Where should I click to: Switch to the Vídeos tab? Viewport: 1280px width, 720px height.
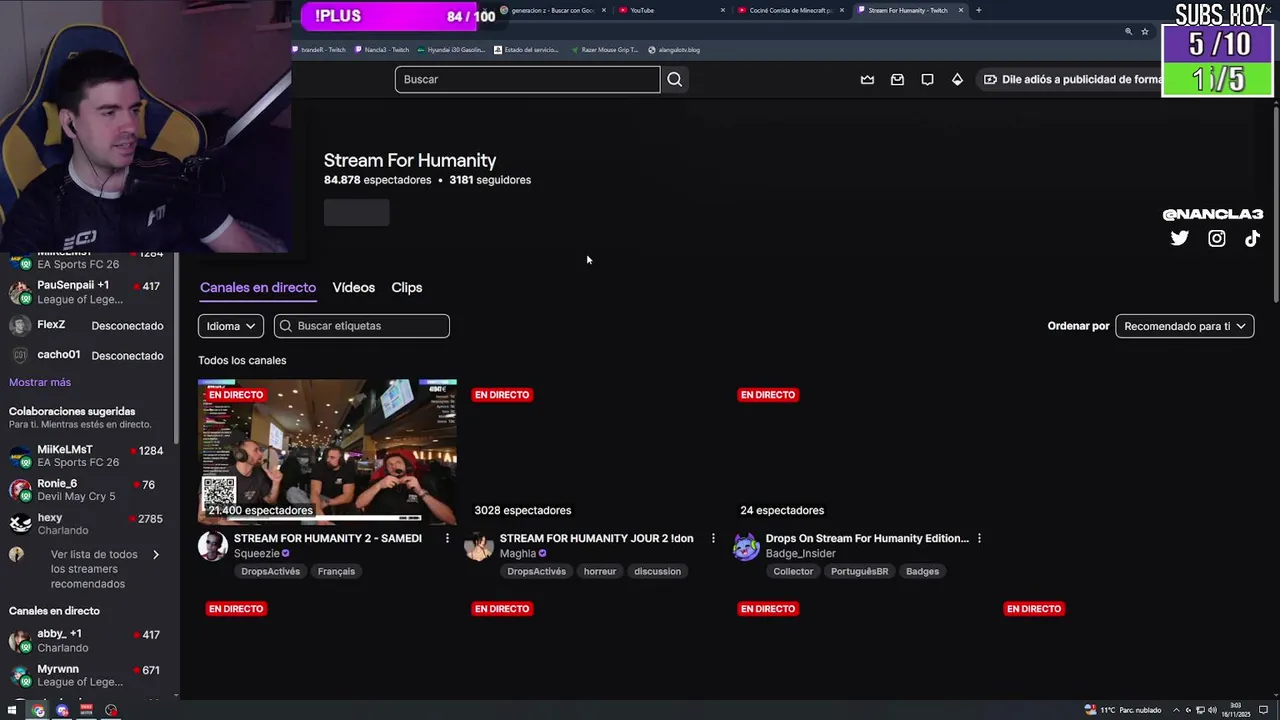[354, 287]
